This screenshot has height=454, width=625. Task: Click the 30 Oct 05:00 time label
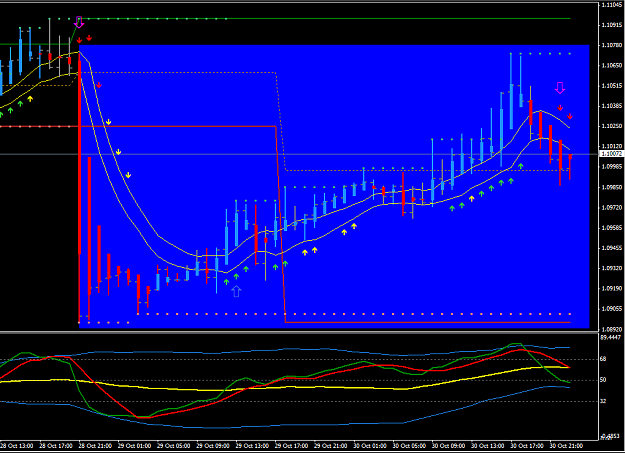pos(409,446)
